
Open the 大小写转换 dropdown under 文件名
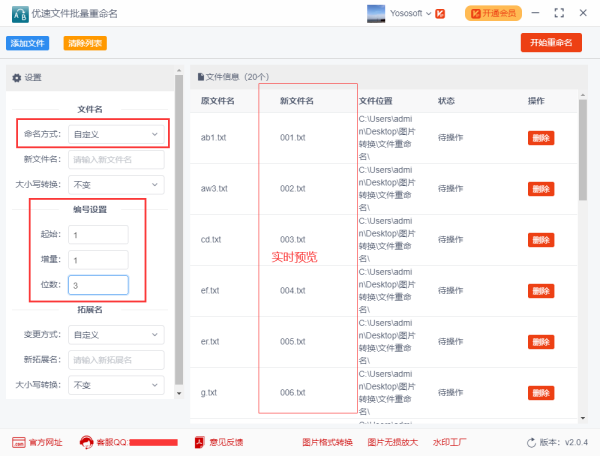[115, 185]
